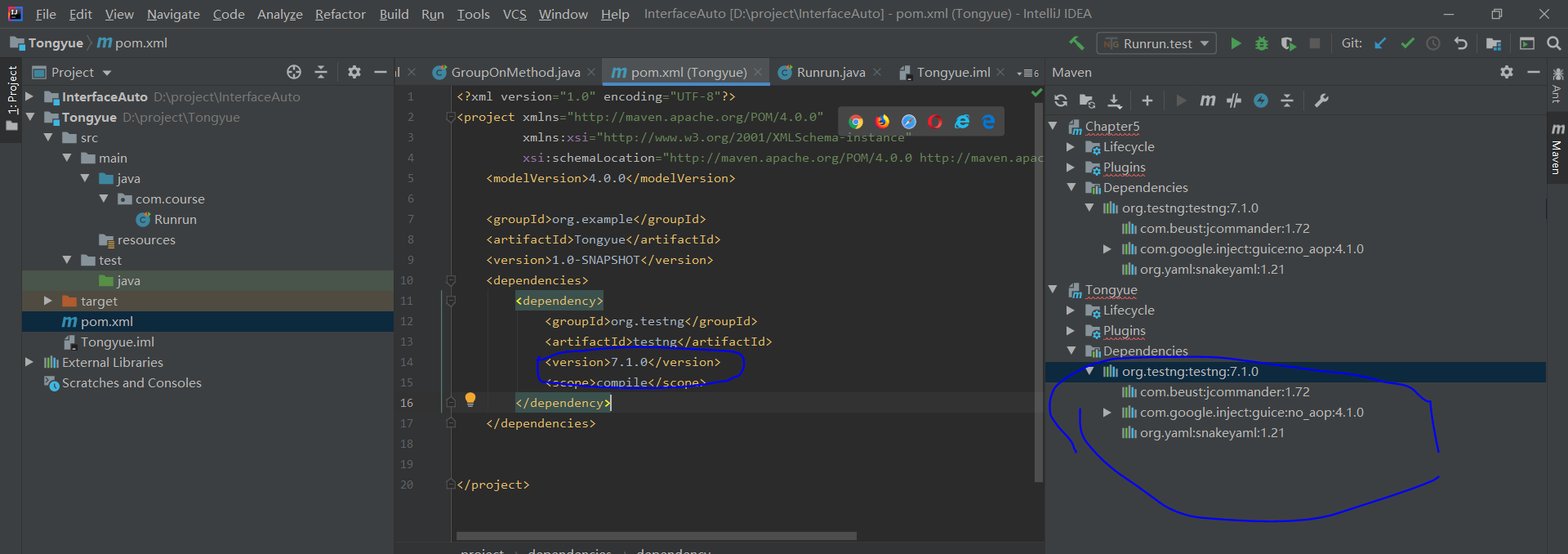Show Git history clock icon
This screenshot has height=554, width=1568.
click(1433, 43)
